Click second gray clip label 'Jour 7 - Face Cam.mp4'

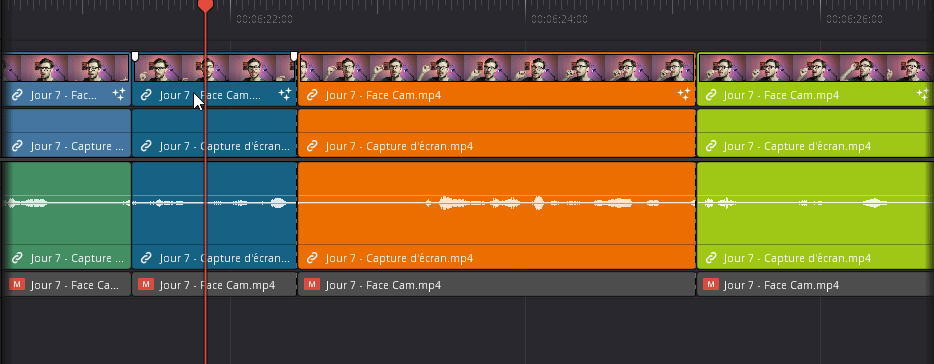pos(217,285)
